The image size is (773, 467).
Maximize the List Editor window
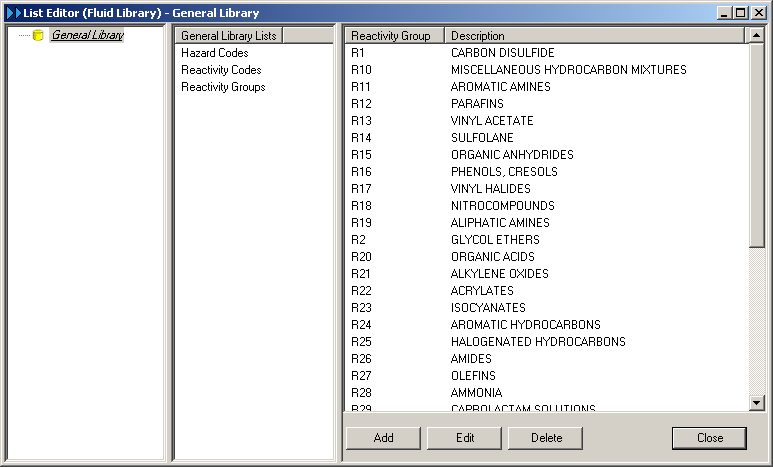click(740, 13)
